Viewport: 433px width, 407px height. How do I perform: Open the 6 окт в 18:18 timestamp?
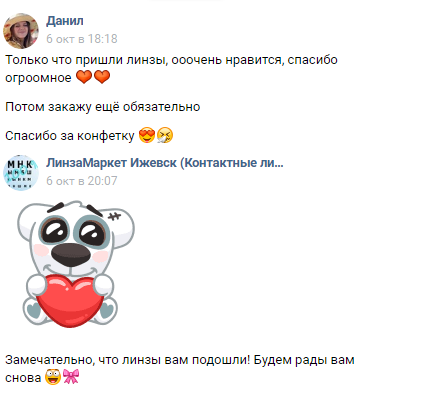82,39
